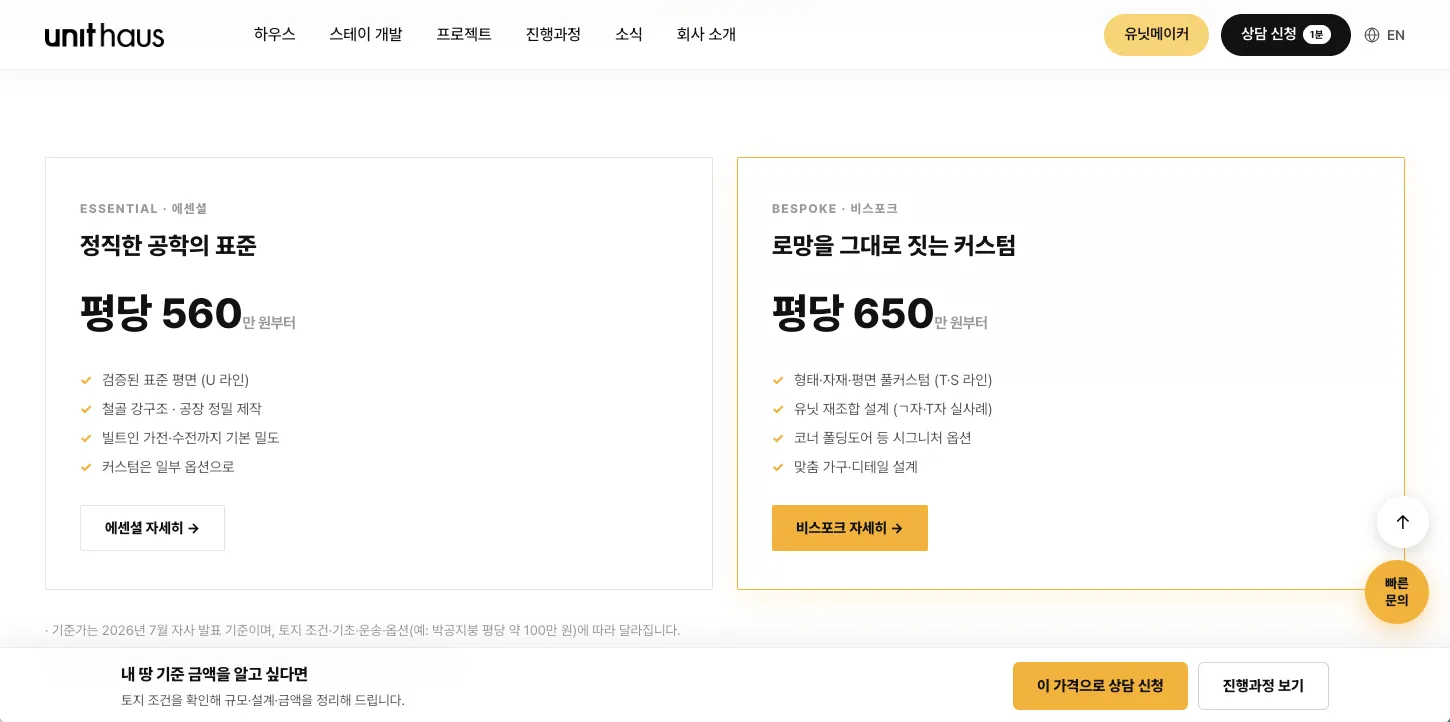The image size is (1450, 722).
Task: Click 에센셜 자세히 button
Action: 152,528
